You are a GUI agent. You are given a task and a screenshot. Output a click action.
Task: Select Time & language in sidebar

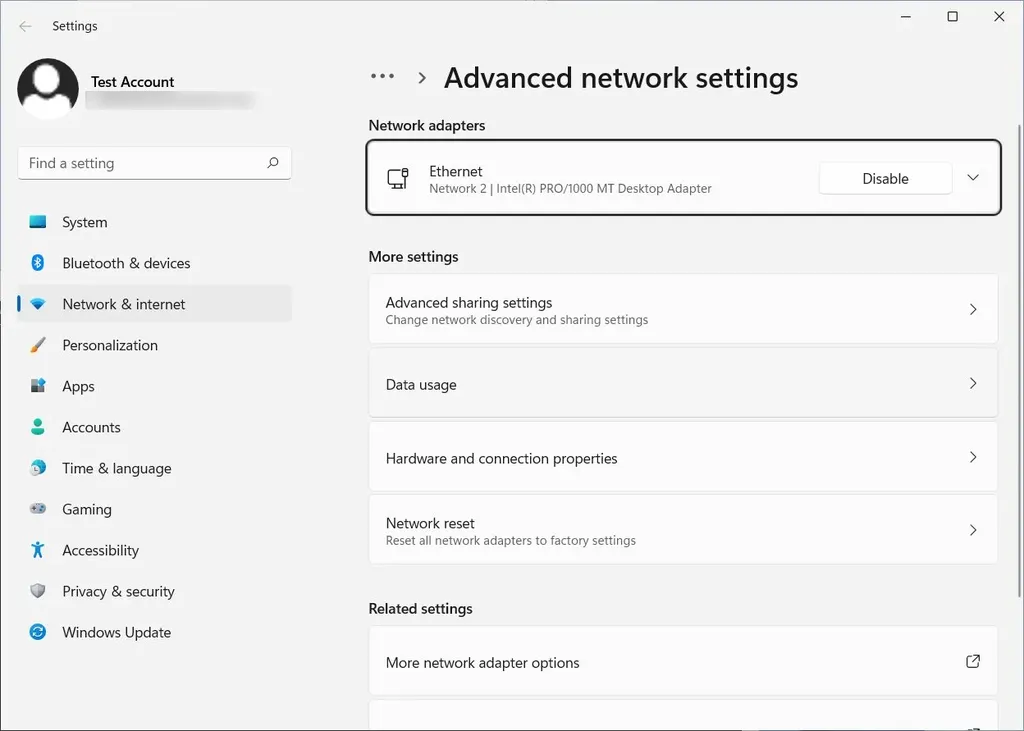(x=116, y=468)
